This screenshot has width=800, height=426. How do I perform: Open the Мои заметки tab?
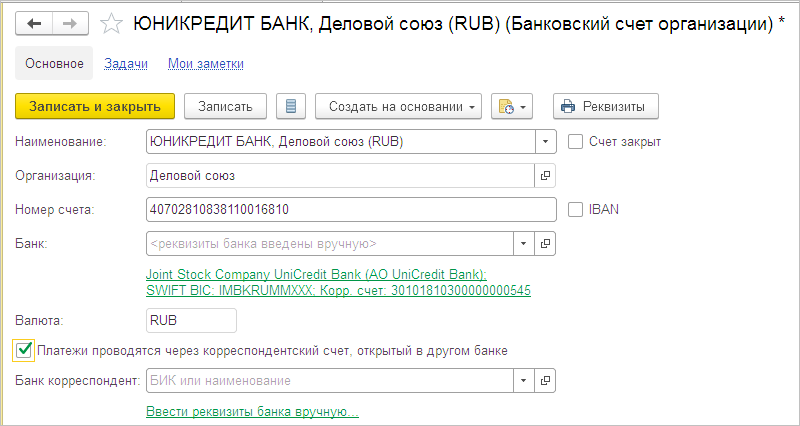click(206, 64)
